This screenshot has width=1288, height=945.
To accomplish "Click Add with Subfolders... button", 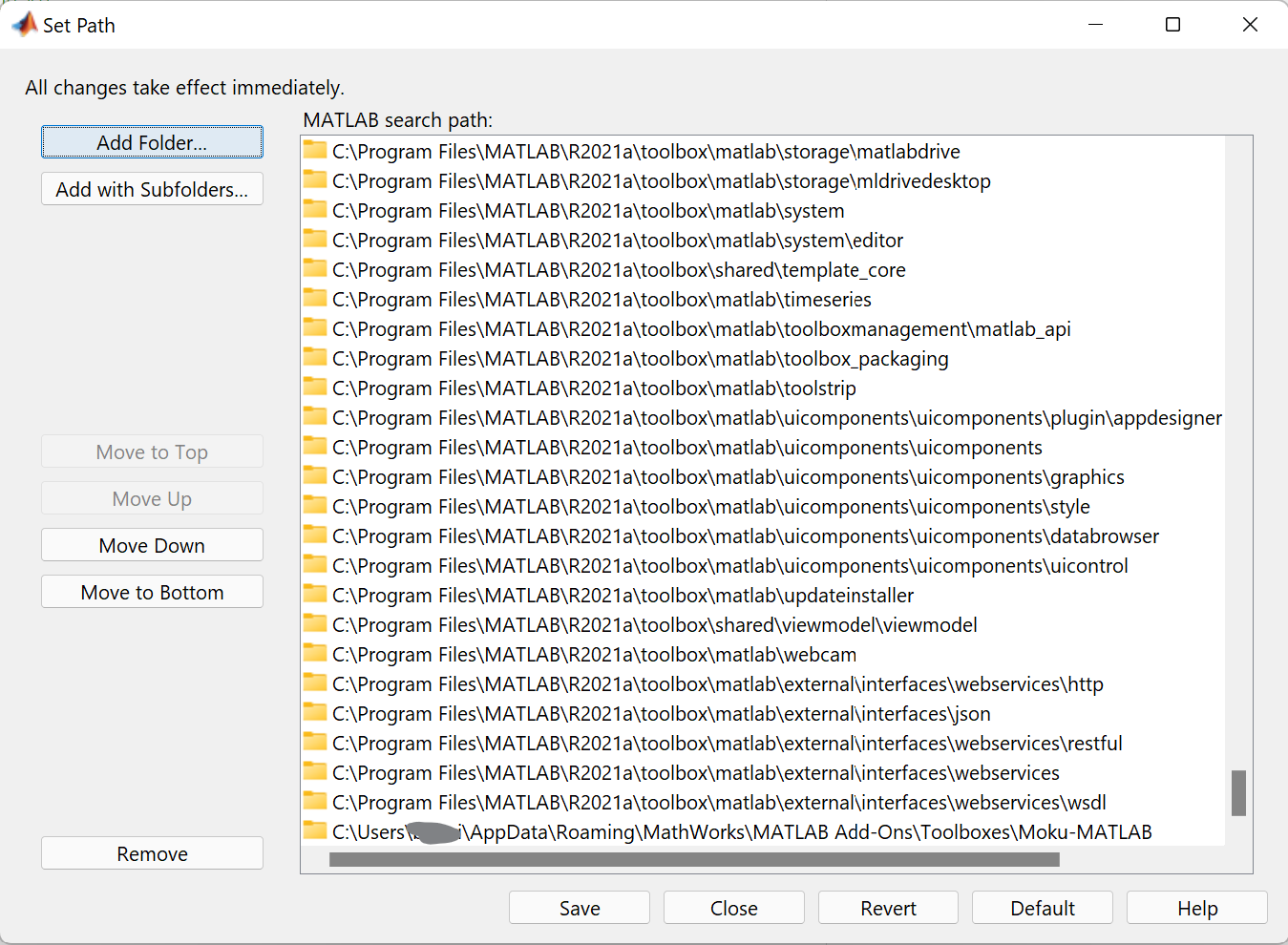I will [152, 189].
